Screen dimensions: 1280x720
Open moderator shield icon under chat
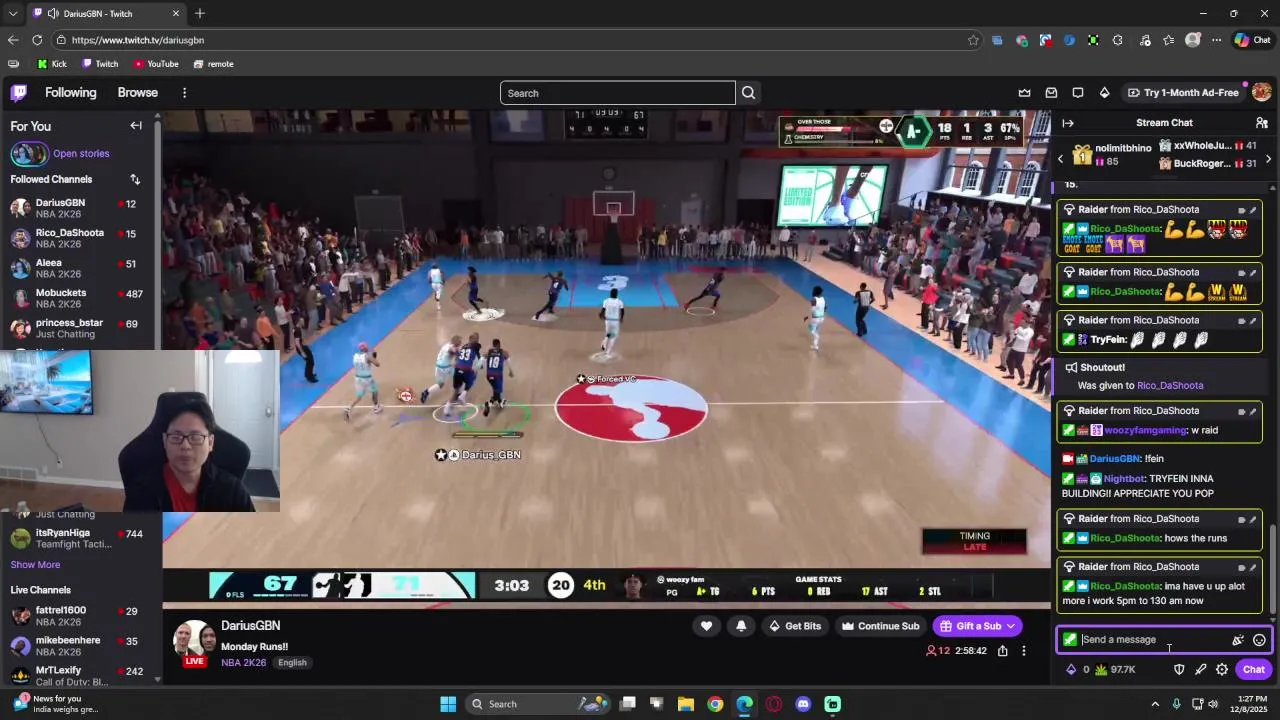(x=1179, y=670)
